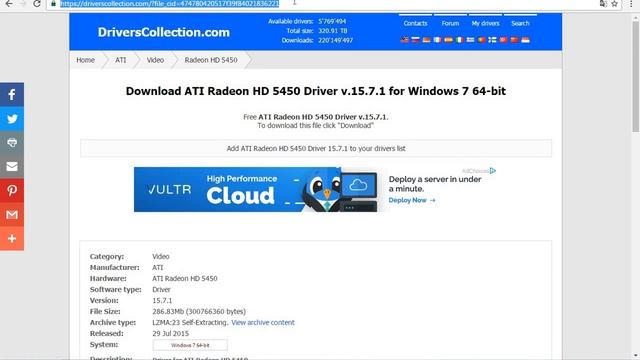Add ATI Radeon HD 5450 Driver to drivers list
The width and height of the screenshot is (640, 360).
316,149
